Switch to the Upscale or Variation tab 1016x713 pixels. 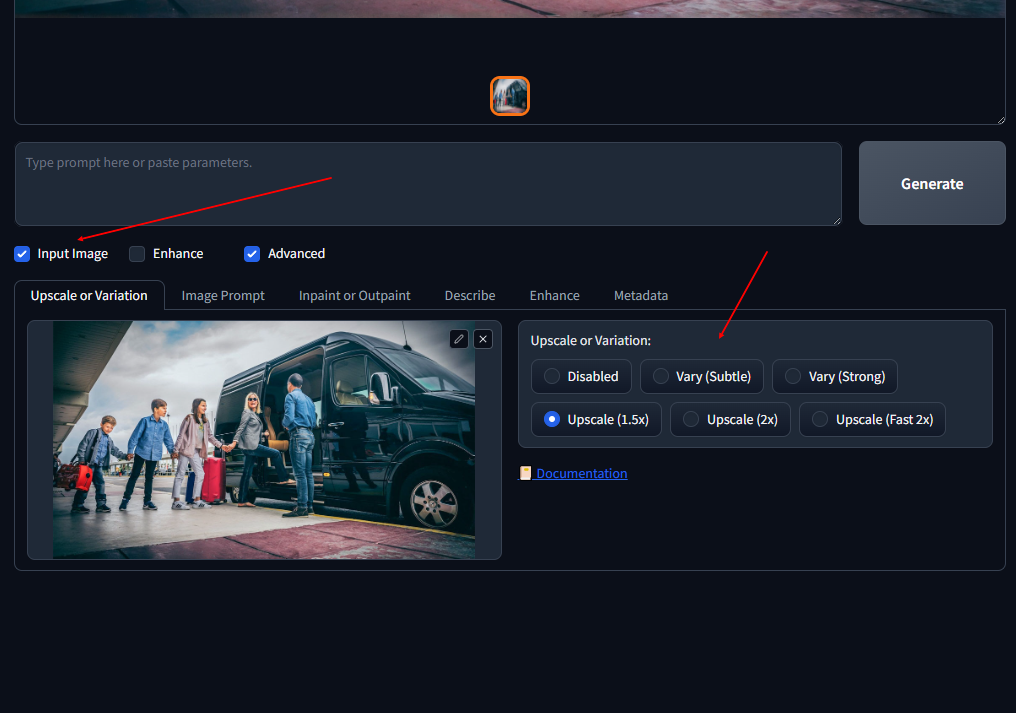(89, 296)
